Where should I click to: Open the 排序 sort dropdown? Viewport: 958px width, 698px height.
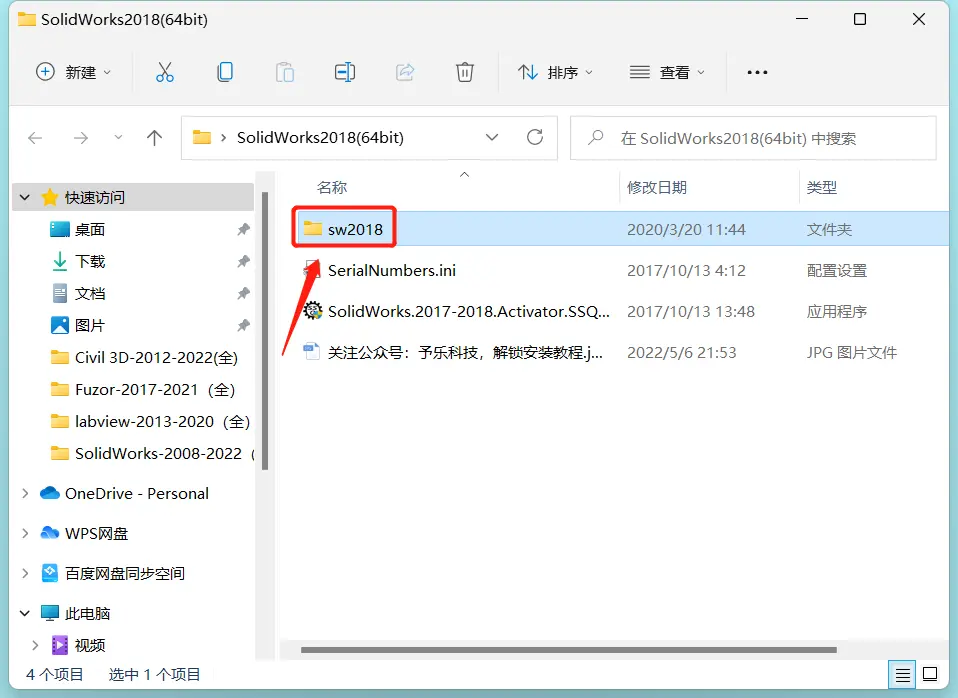tap(555, 72)
